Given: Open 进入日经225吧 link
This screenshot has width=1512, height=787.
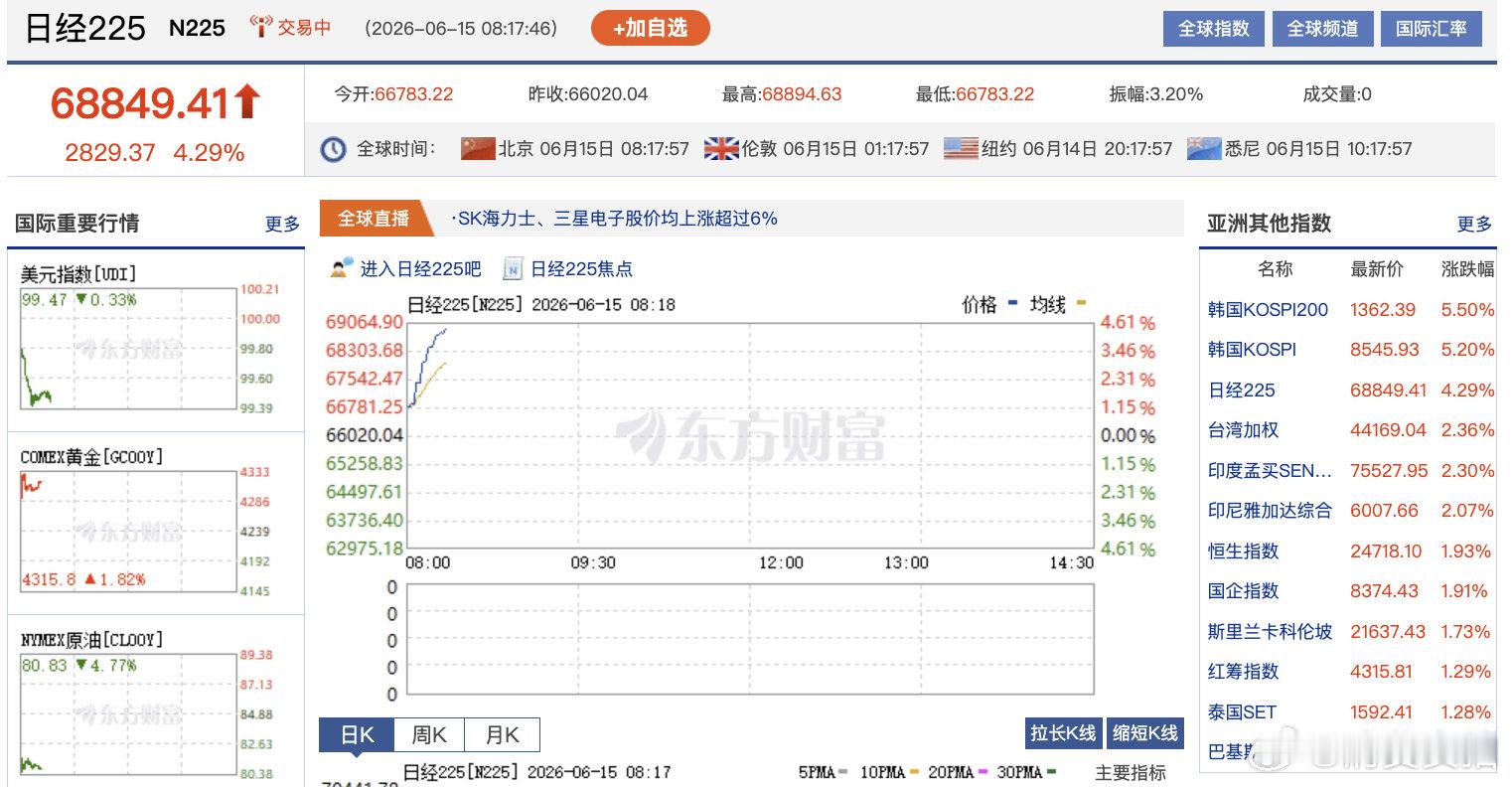Looking at the screenshot, I should coord(420,268).
